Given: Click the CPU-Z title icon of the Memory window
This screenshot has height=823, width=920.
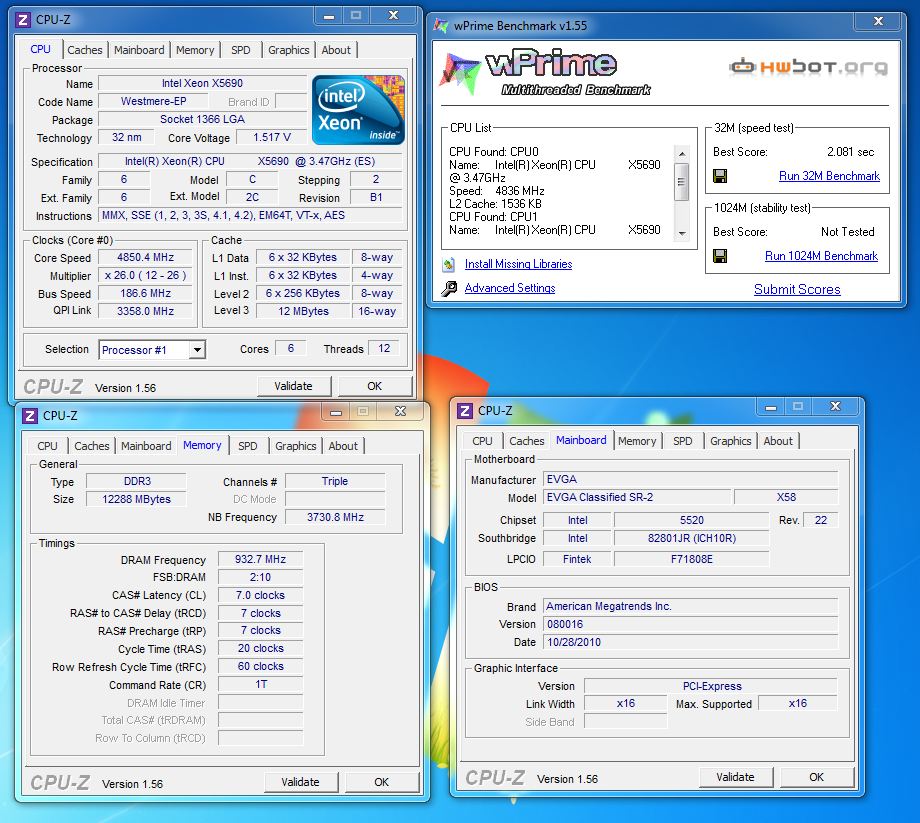Looking at the screenshot, I should point(30,416).
